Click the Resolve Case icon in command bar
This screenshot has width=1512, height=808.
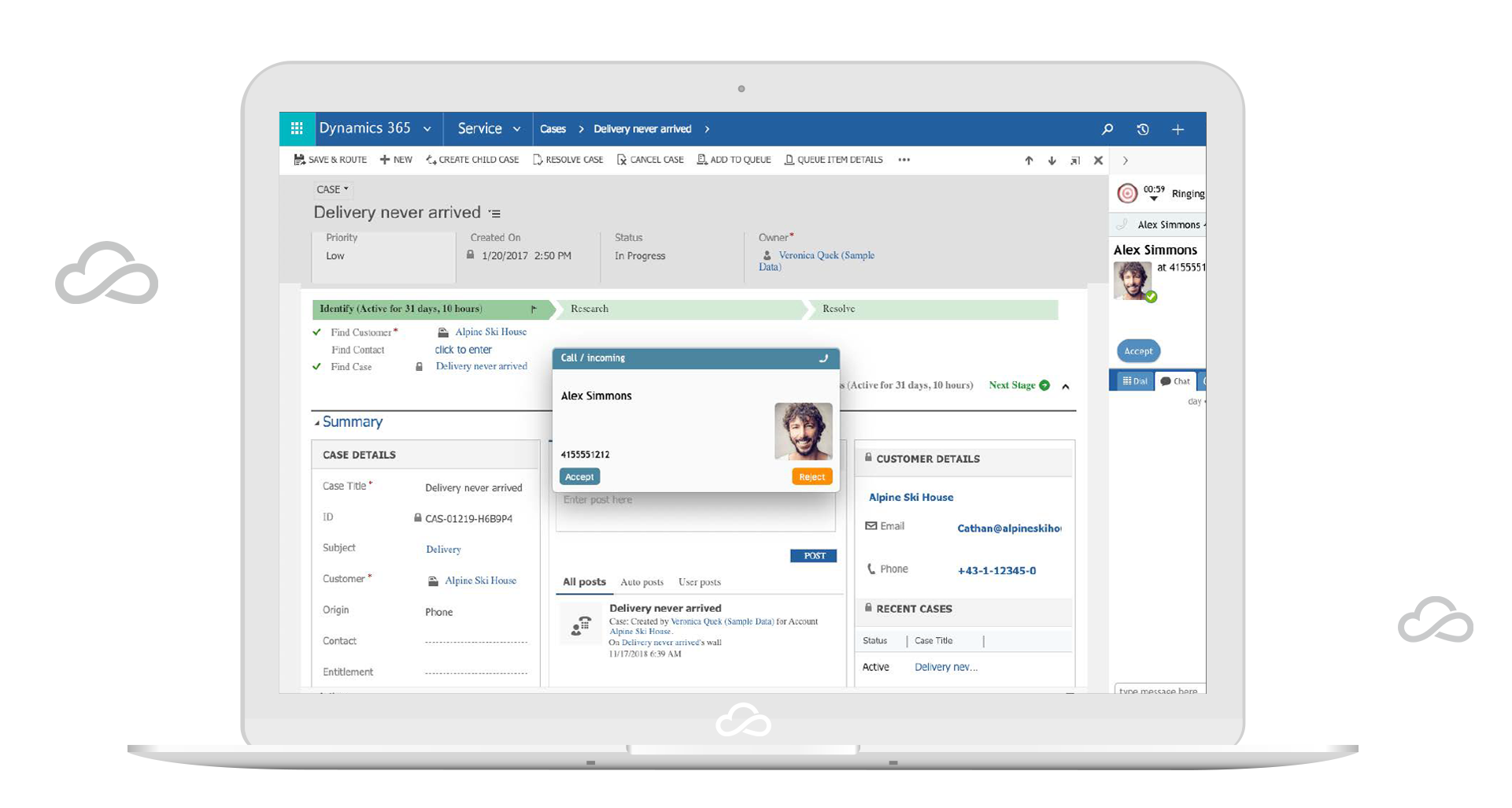(x=539, y=159)
